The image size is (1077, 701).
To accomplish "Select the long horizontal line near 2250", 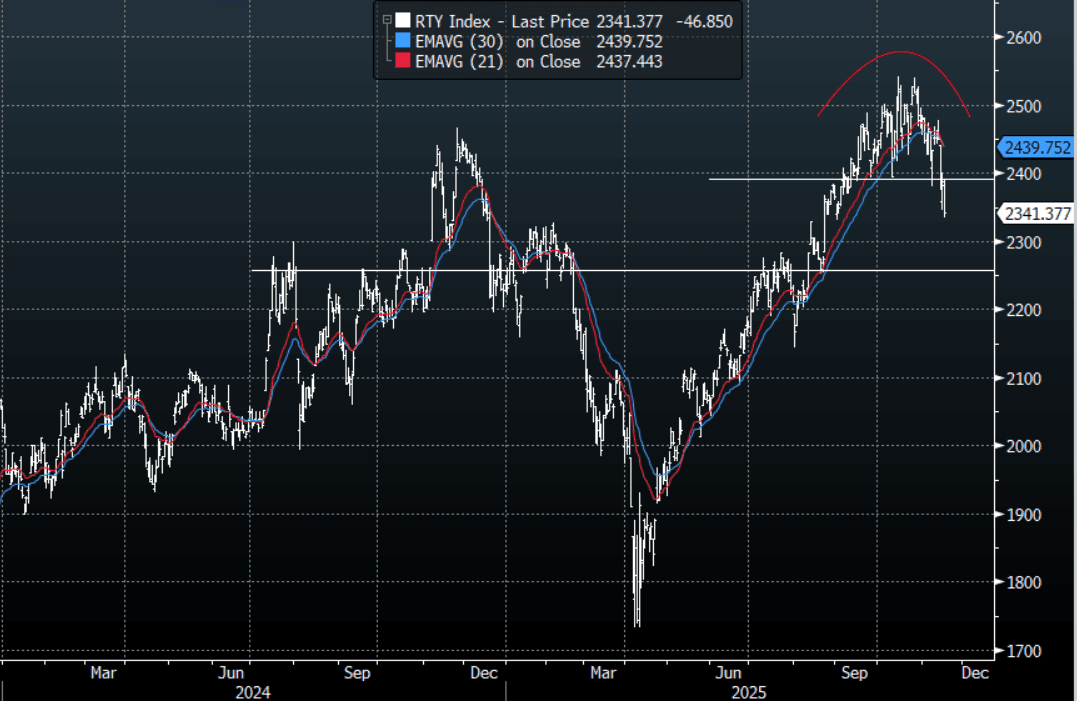I will (x=600, y=270).
